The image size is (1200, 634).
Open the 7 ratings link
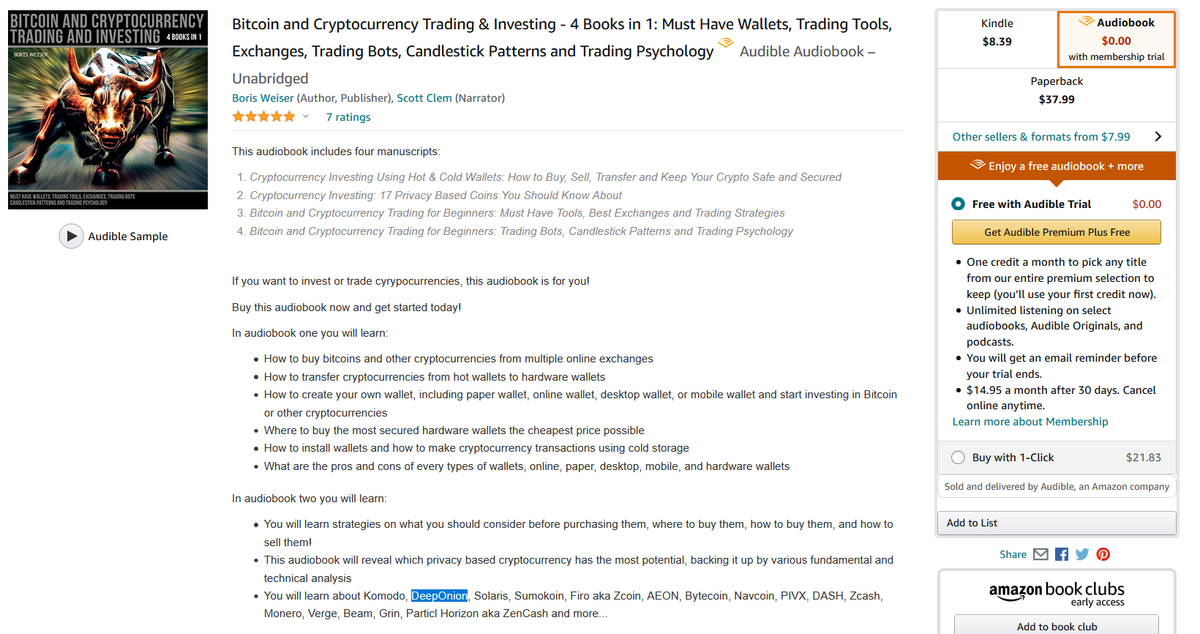pos(348,117)
